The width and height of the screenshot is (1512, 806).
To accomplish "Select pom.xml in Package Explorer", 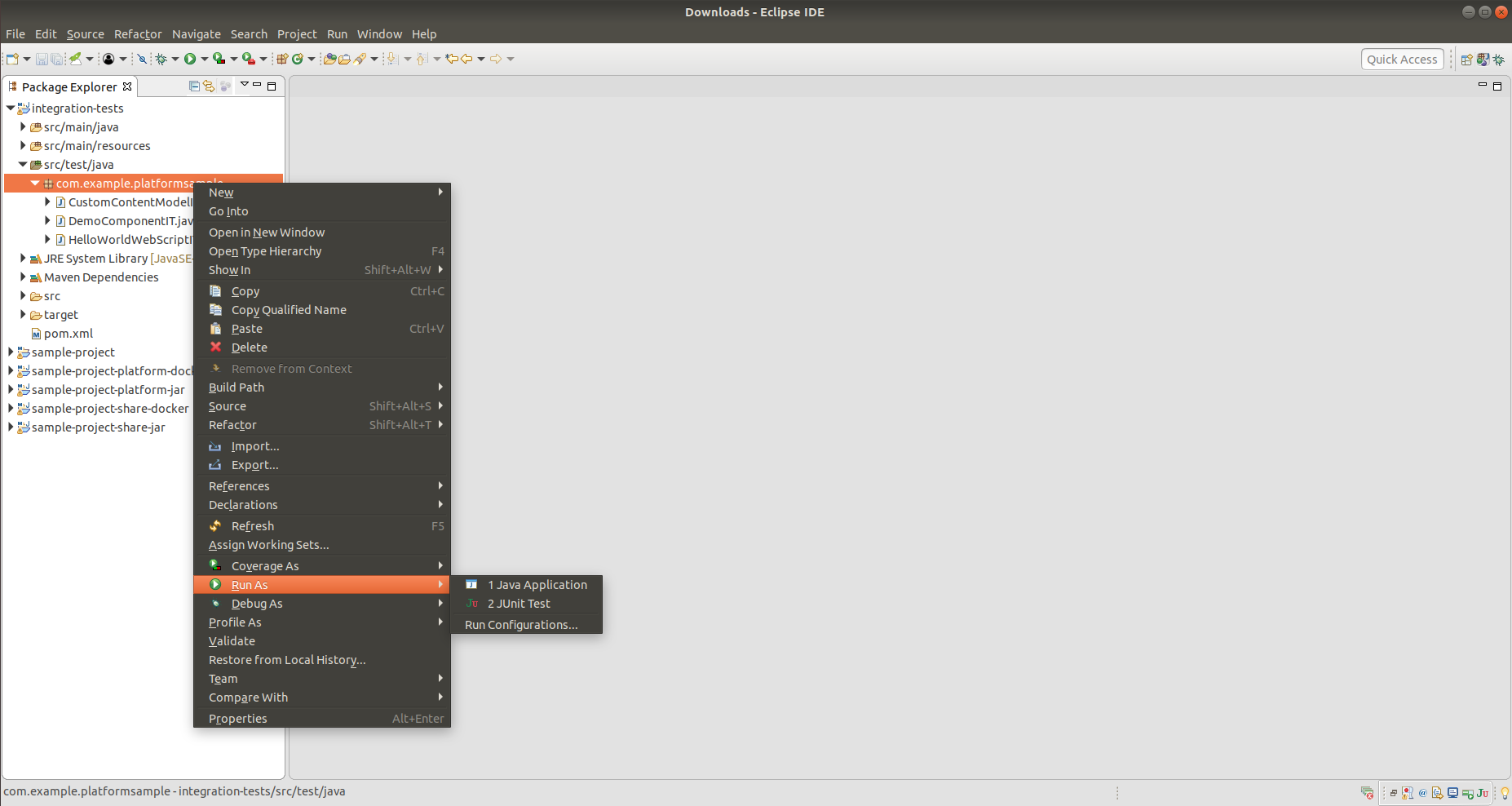I will point(69,334).
